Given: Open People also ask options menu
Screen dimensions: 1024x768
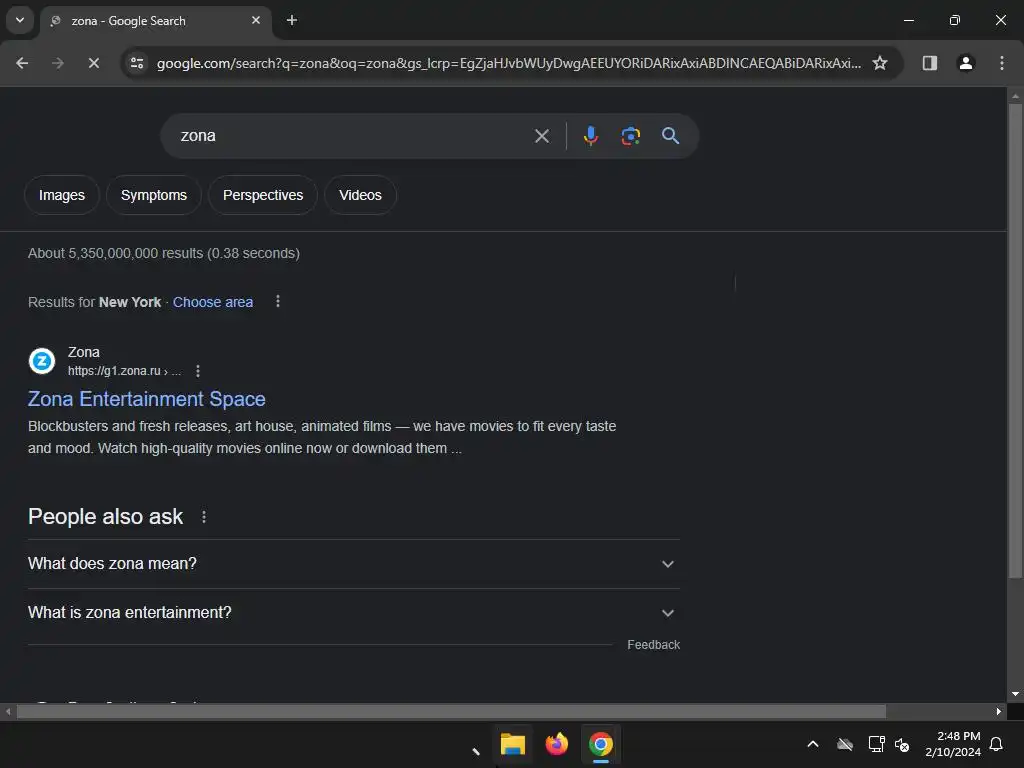Looking at the screenshot, I should pos(204,517).
